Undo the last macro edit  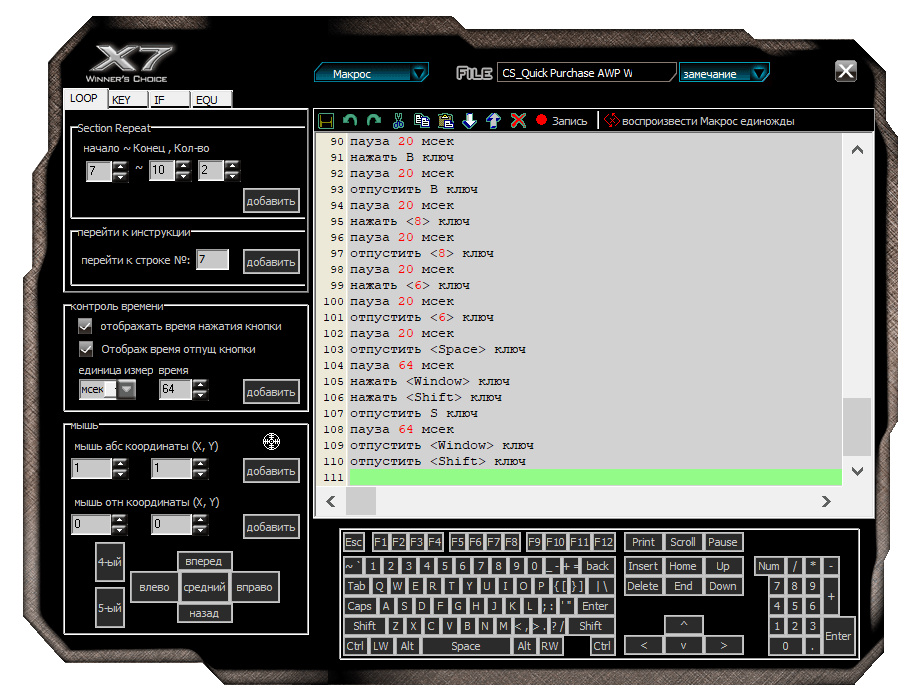pyautogui.click(x=350, y=121)
